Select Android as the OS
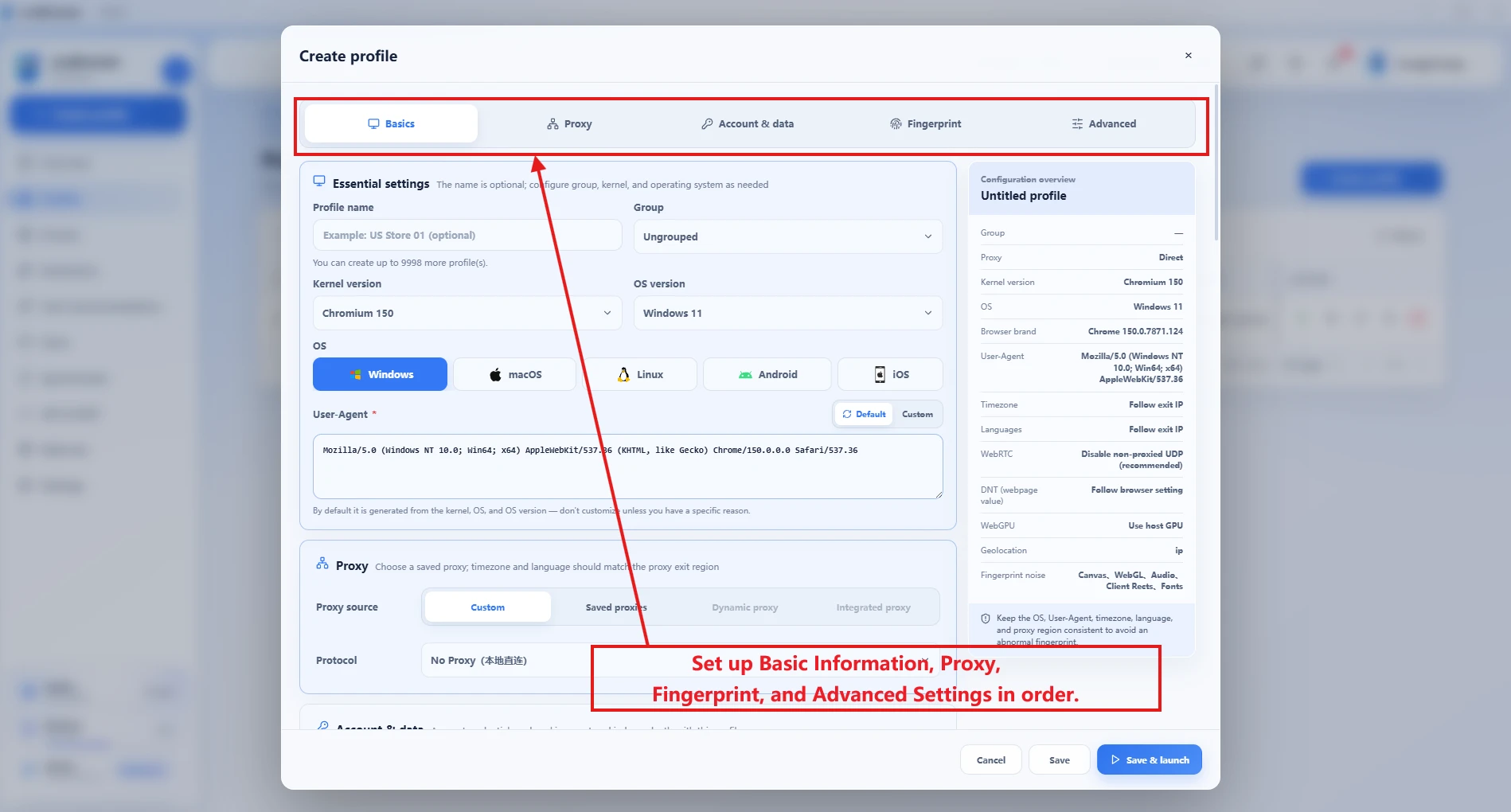 767,374
